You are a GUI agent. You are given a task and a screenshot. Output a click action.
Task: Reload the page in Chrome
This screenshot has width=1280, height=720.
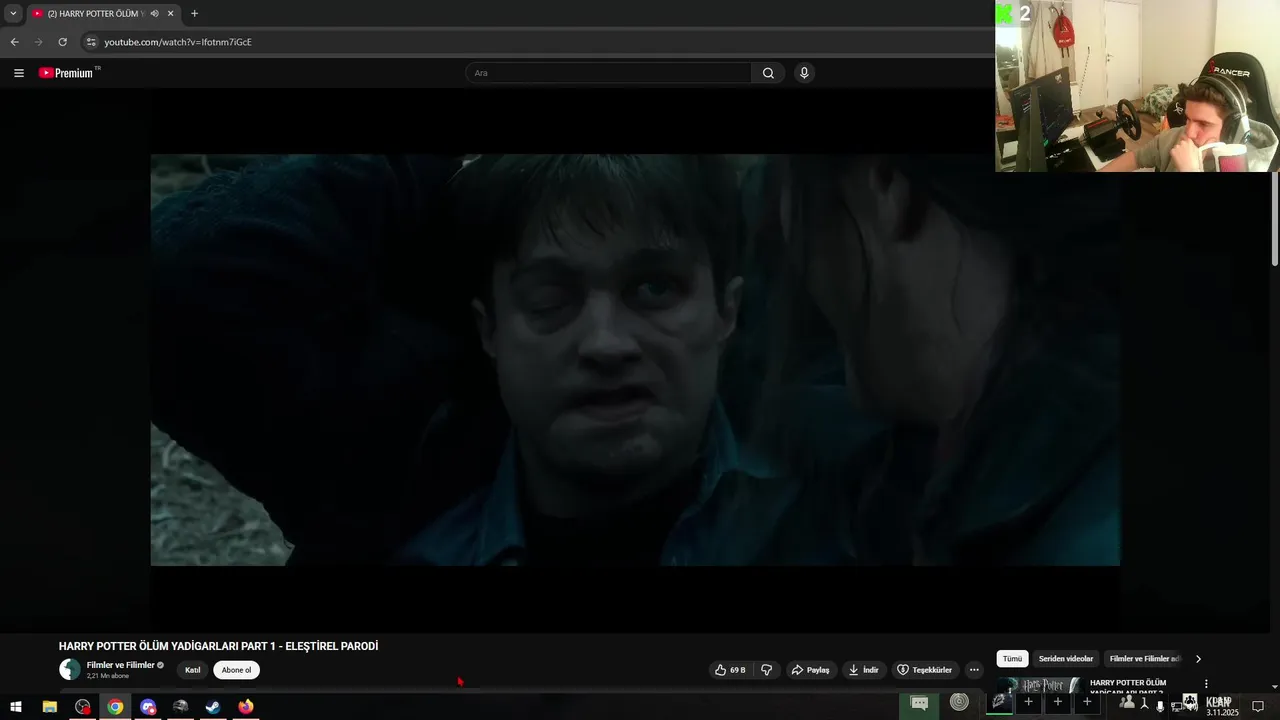click(62, 42)
